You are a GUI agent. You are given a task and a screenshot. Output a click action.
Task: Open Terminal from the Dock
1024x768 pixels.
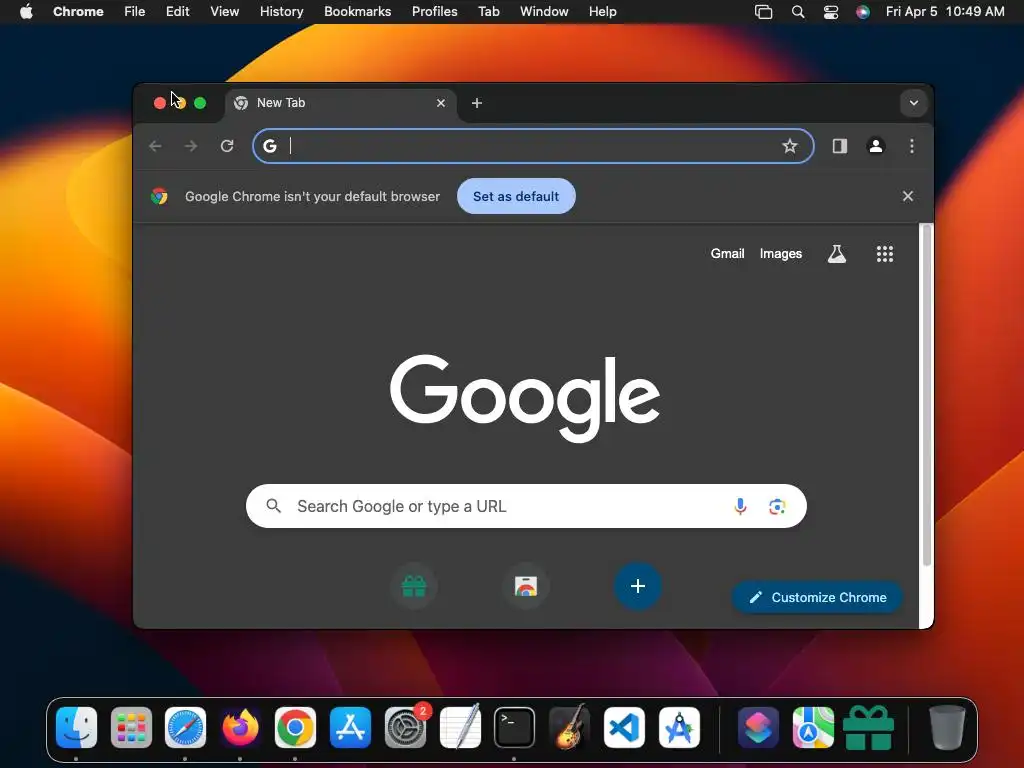point(515,727)
